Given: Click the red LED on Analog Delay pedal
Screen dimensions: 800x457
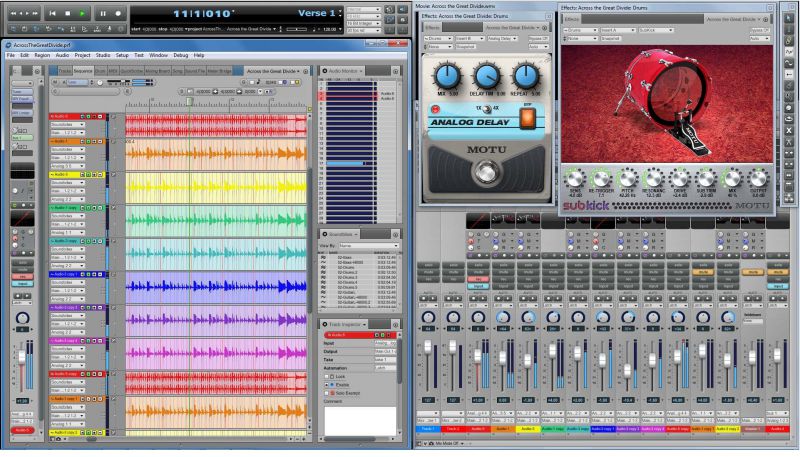Looking at the screenshot, I should tap(435, 109).
